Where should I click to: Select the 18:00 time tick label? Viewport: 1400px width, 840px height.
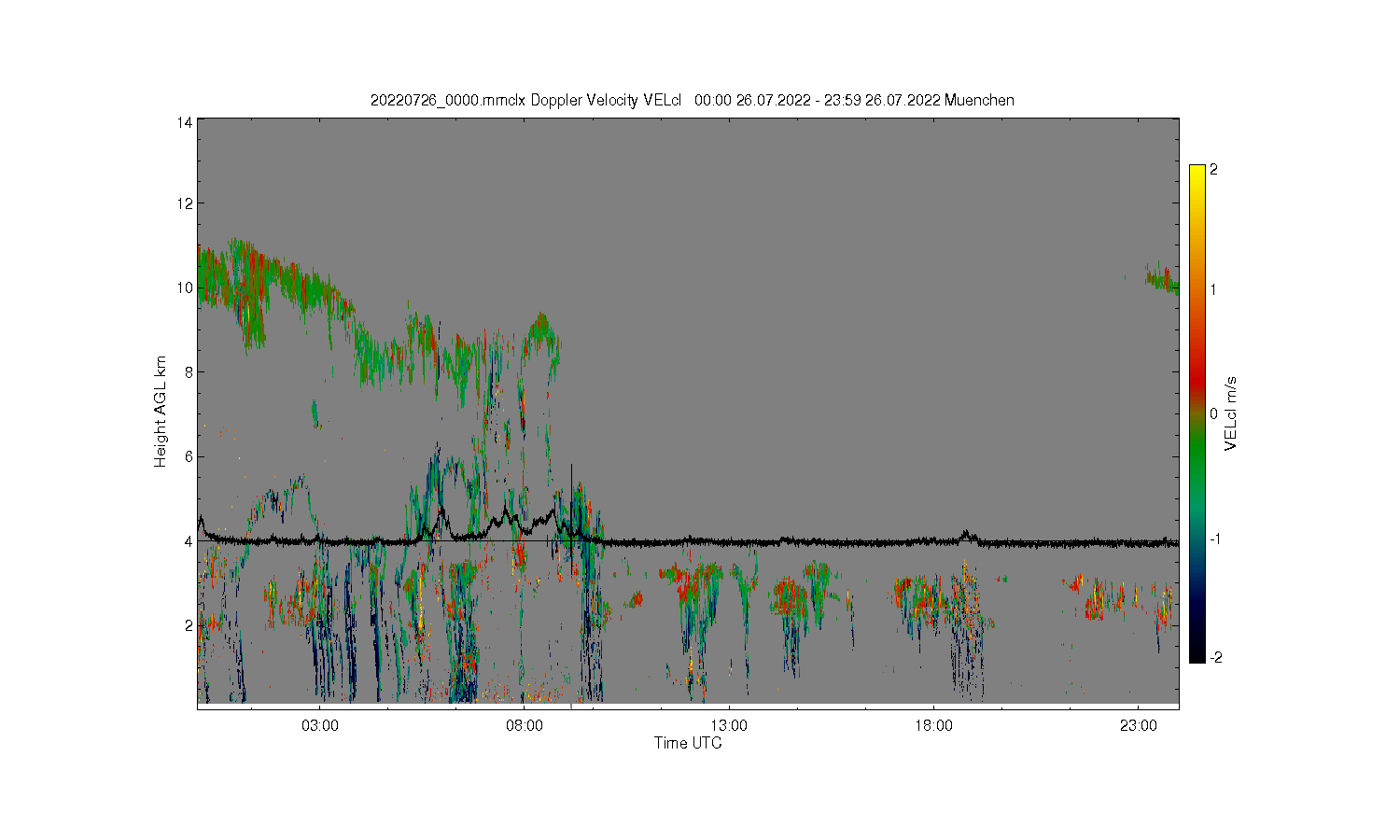click(x=933, y=725)
